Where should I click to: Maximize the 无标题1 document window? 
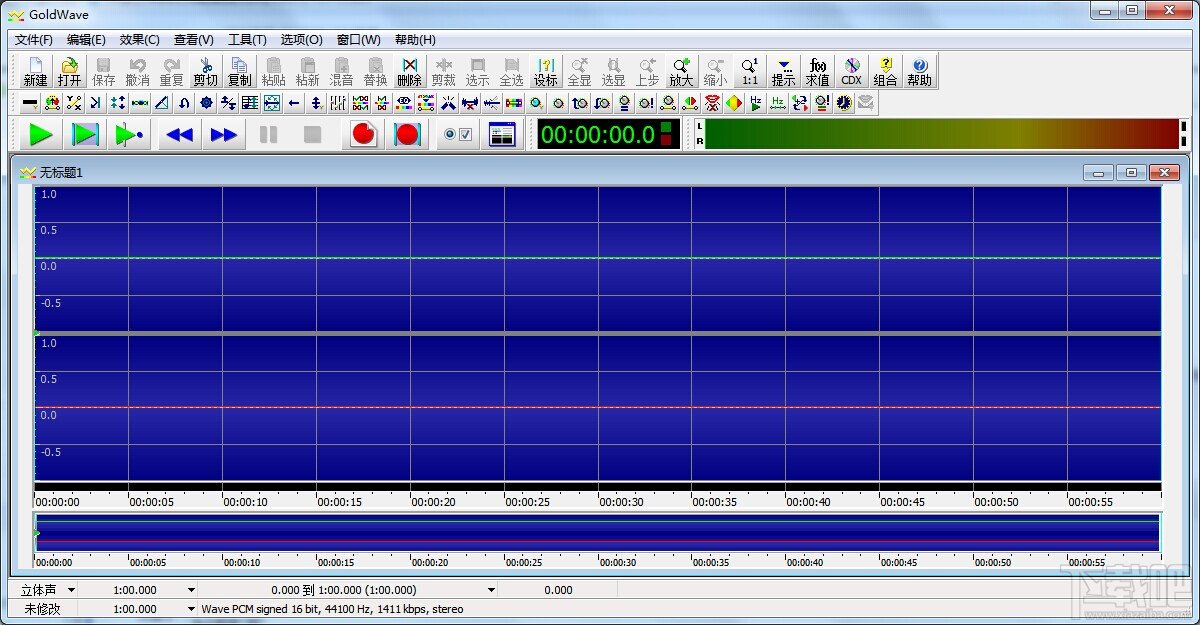point(1131,172)
